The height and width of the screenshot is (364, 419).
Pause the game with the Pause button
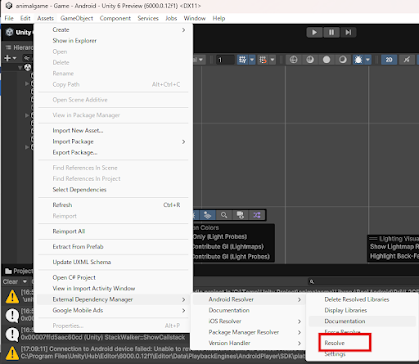331,32
